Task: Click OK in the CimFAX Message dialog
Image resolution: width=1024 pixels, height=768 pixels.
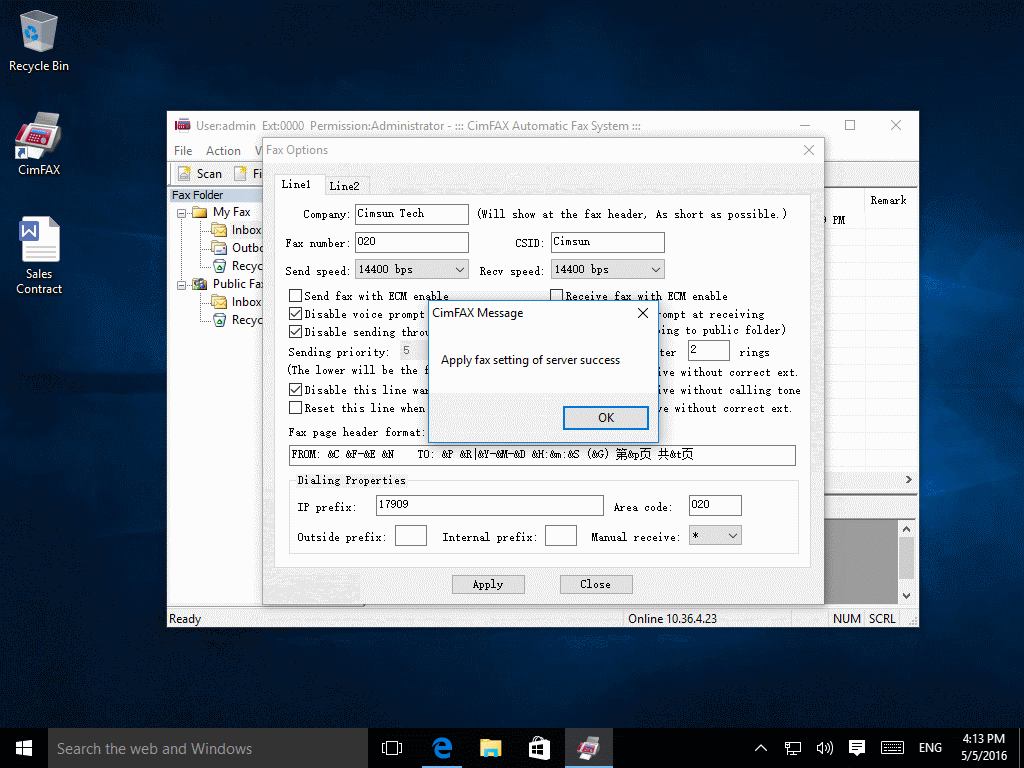Action: pos(605,418)
